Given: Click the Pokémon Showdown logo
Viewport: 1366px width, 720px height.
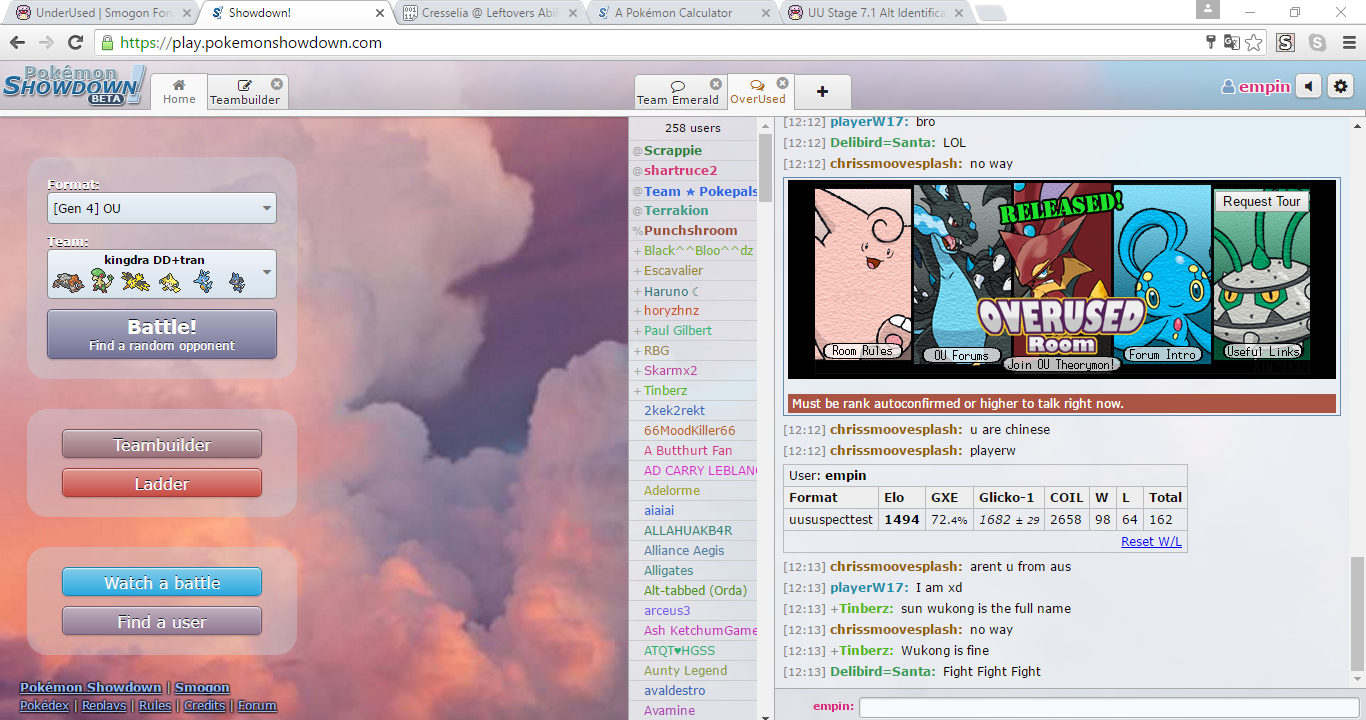Looking at the screenshot, I should 74,85.
